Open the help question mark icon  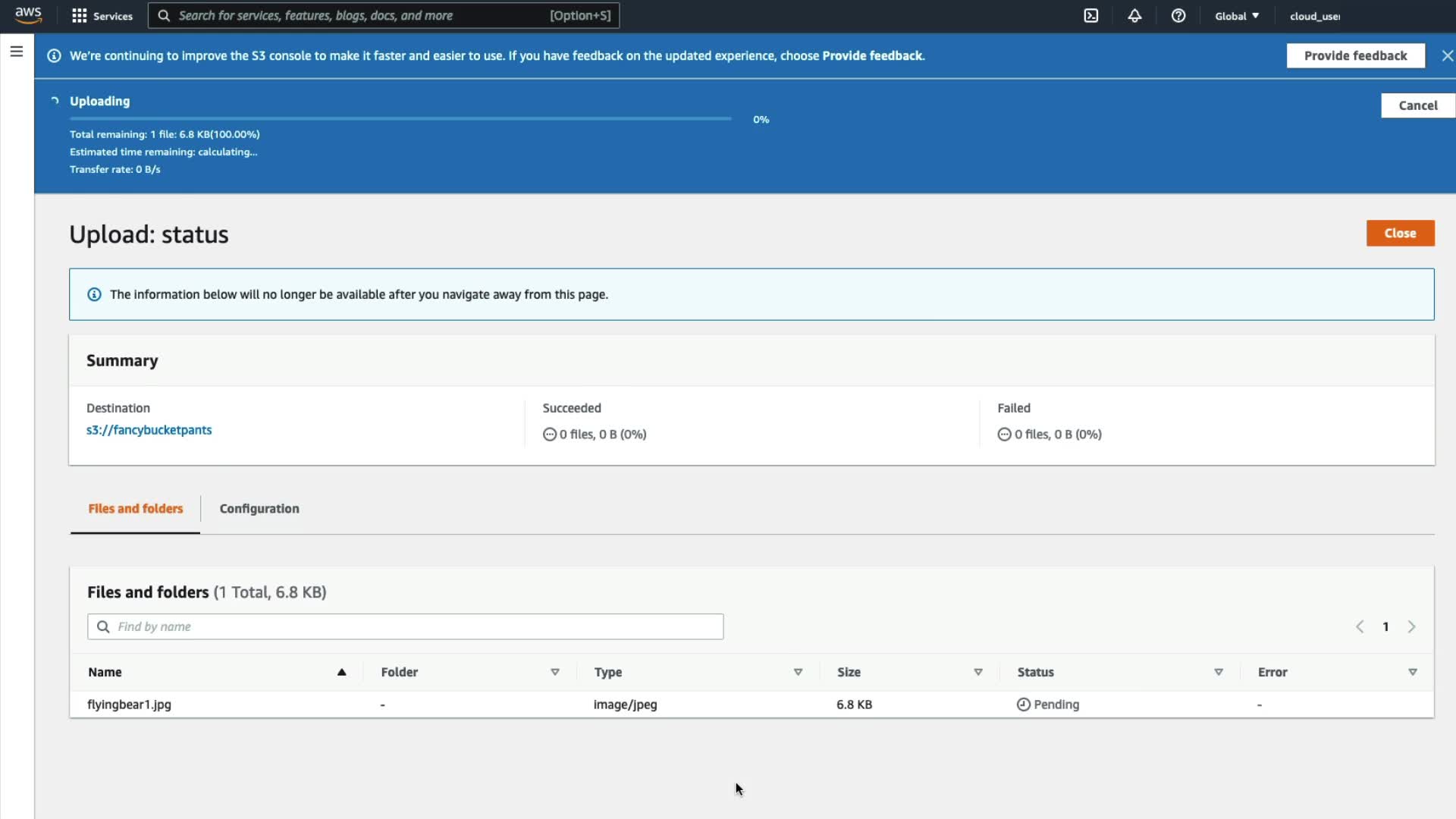coord(1178,16)
